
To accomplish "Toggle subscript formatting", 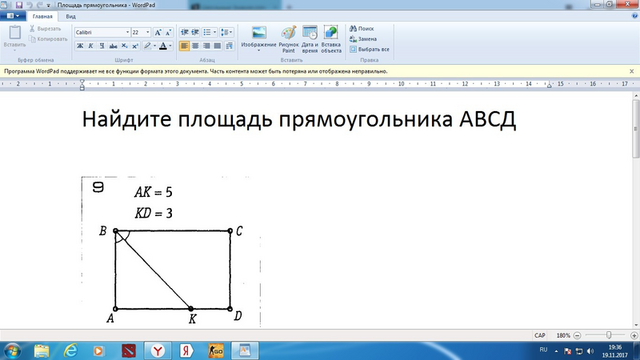I will [x=124, y=46].
